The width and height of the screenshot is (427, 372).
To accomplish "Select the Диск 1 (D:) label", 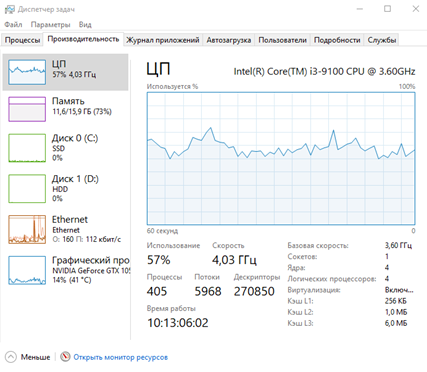I will coord(75,179).
